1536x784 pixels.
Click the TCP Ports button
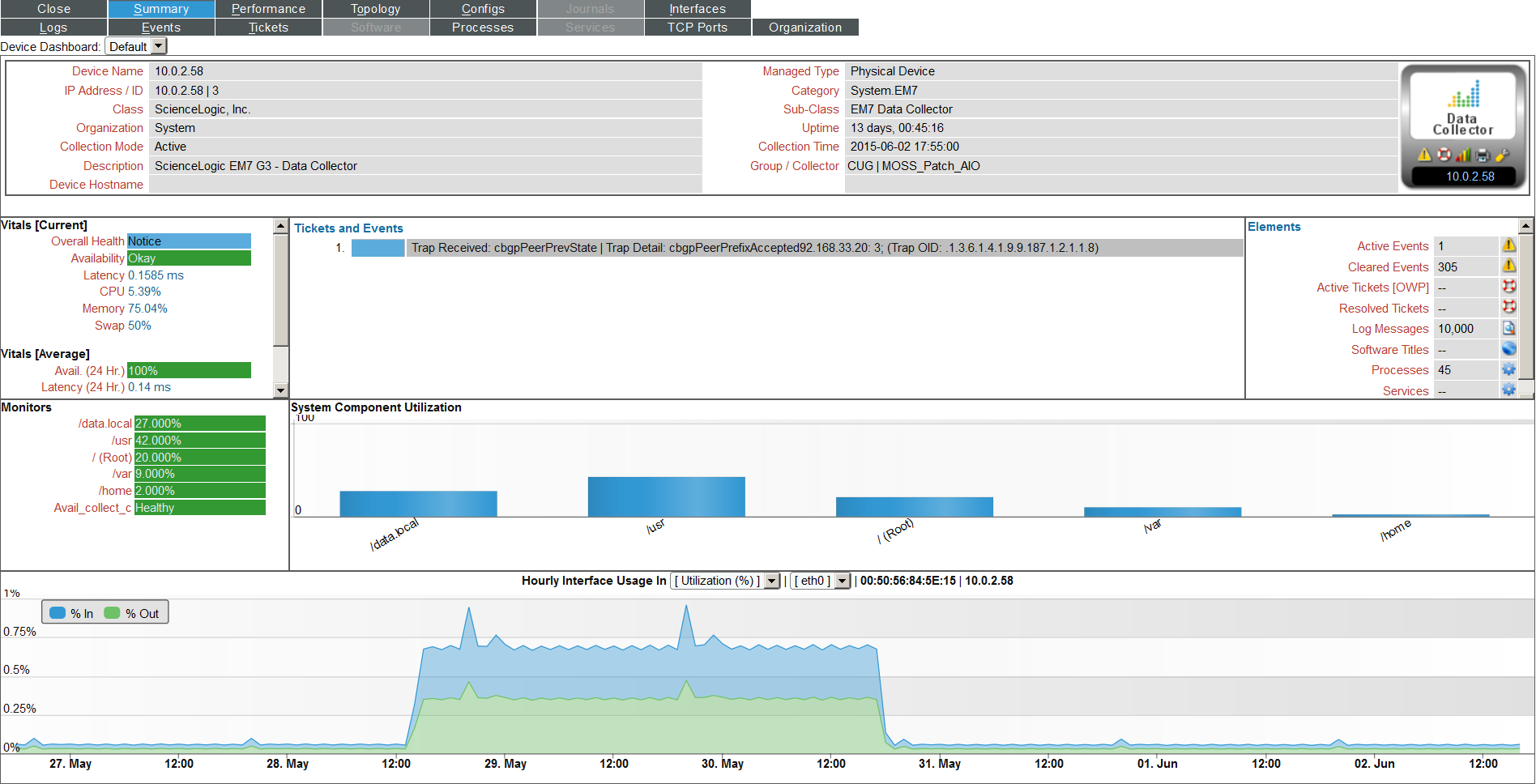(x=697, y=27)
